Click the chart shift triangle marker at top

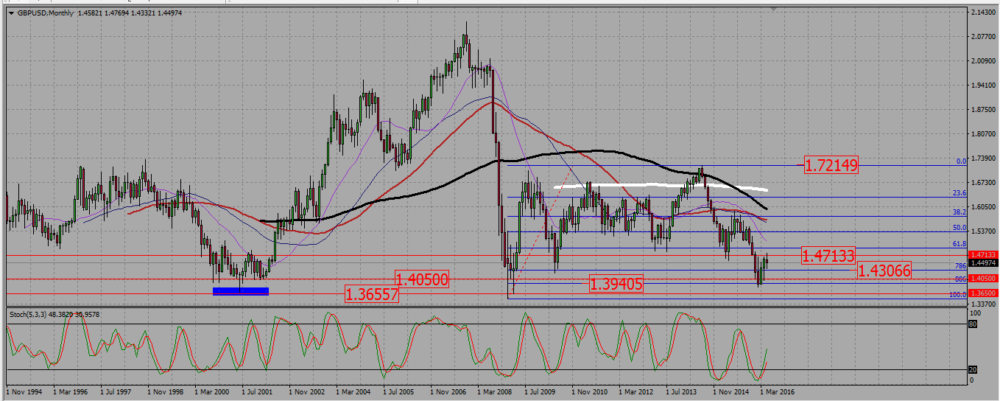tap(774, 10)
